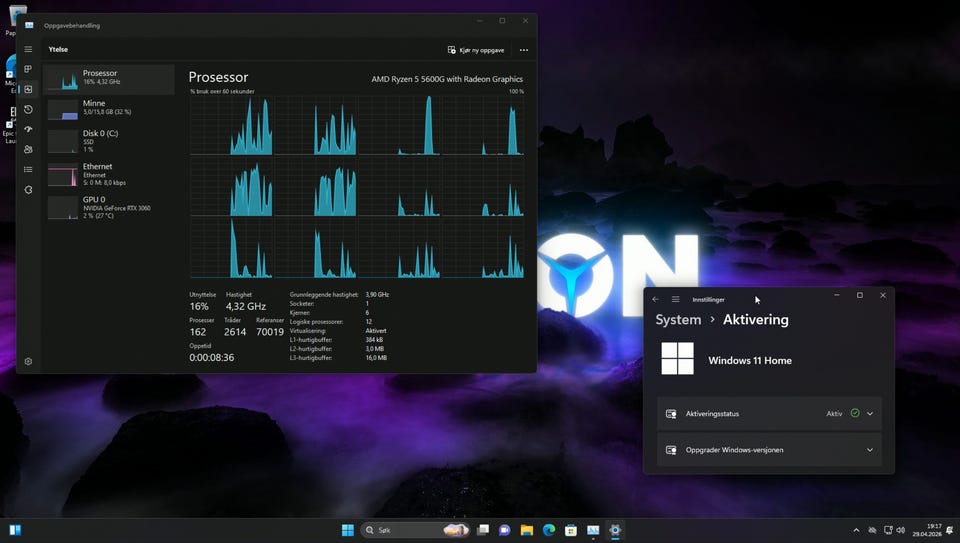Click the Prosesser value 162
The width and height of the screenshot is (960, 543).
pyautogui.click(x=198, y=332)
